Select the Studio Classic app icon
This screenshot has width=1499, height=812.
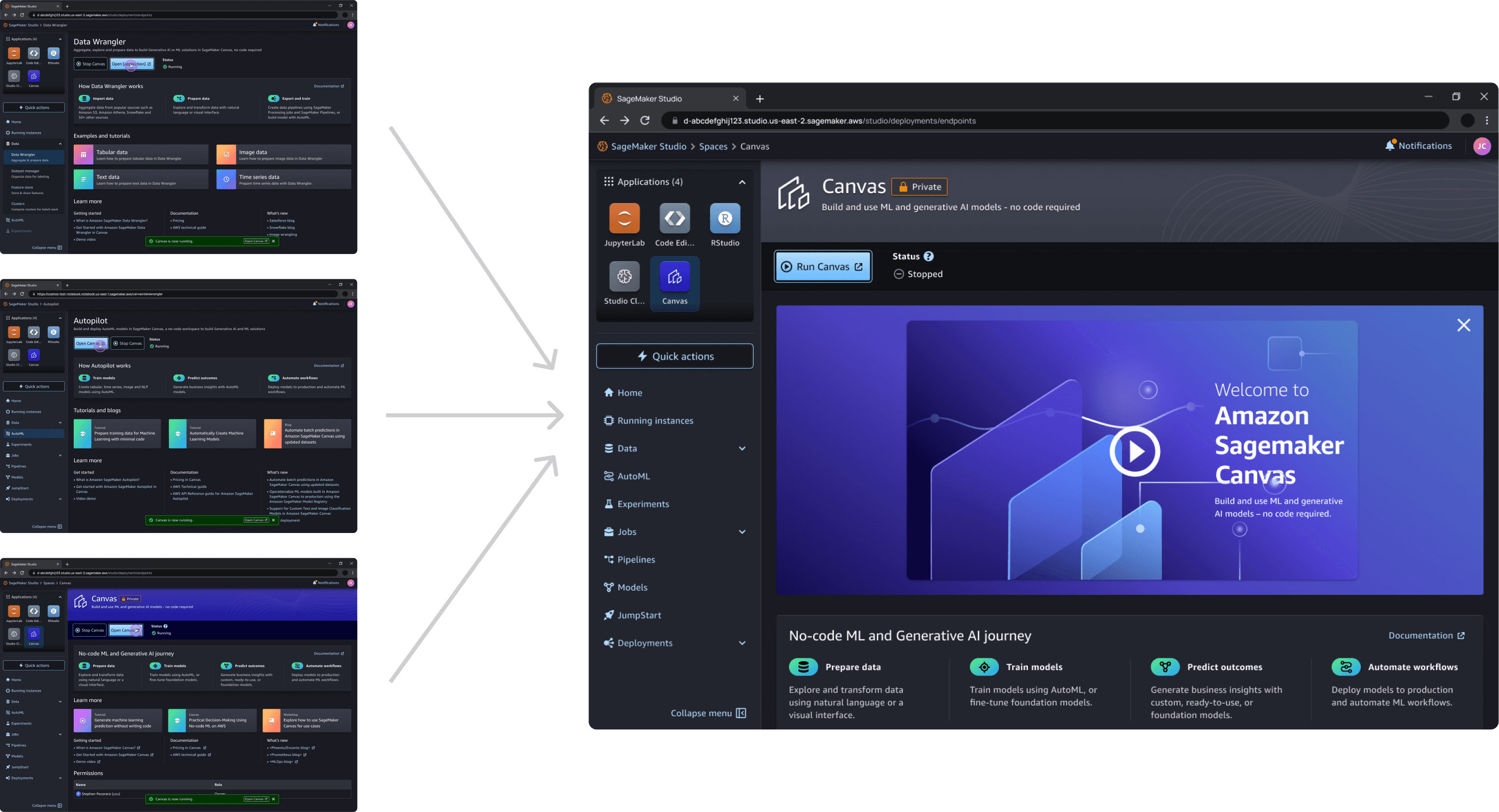coord(624,276)
